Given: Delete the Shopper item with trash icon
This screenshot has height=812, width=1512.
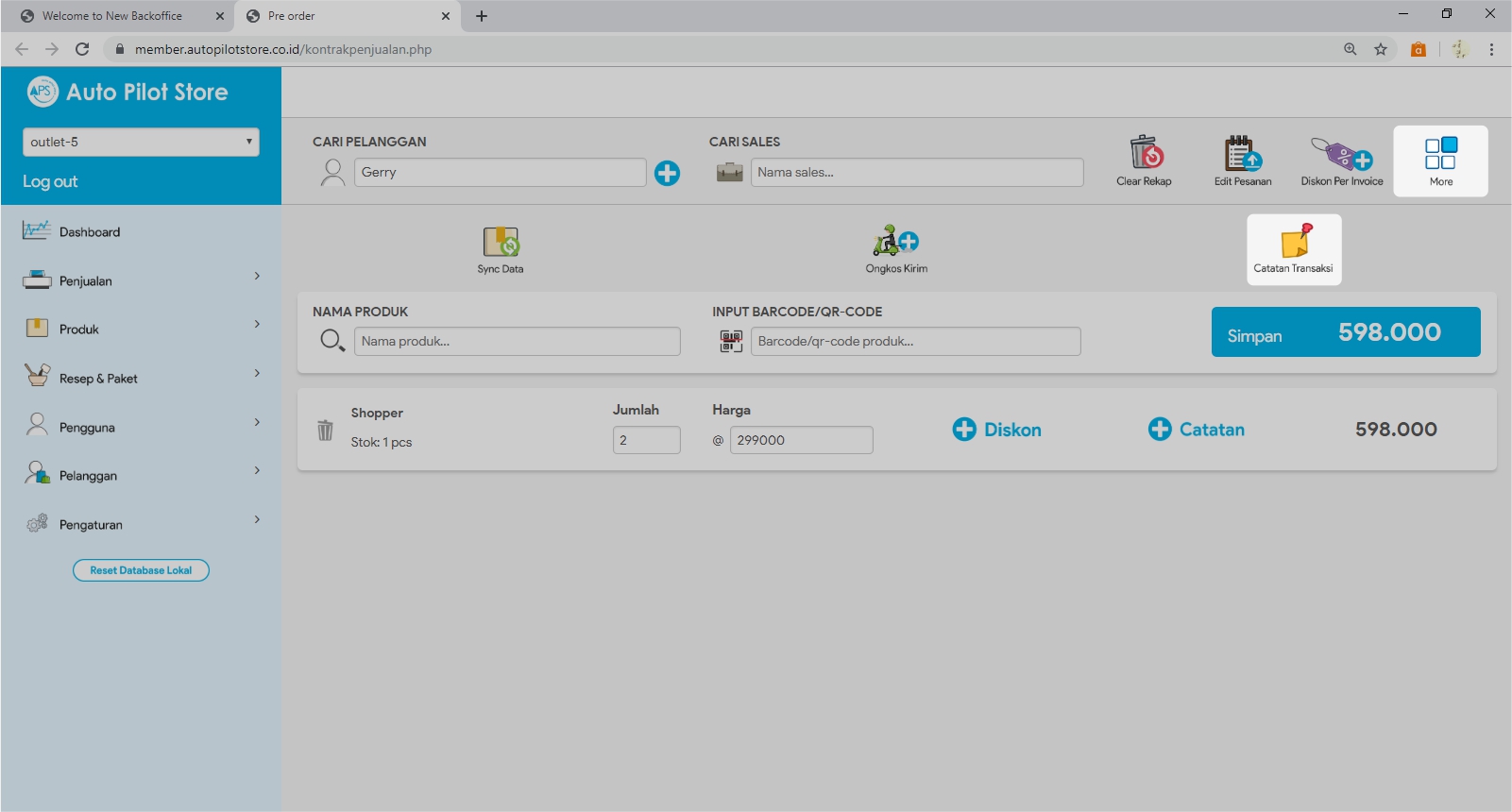Looking at the screenshot, I should 325,431.
